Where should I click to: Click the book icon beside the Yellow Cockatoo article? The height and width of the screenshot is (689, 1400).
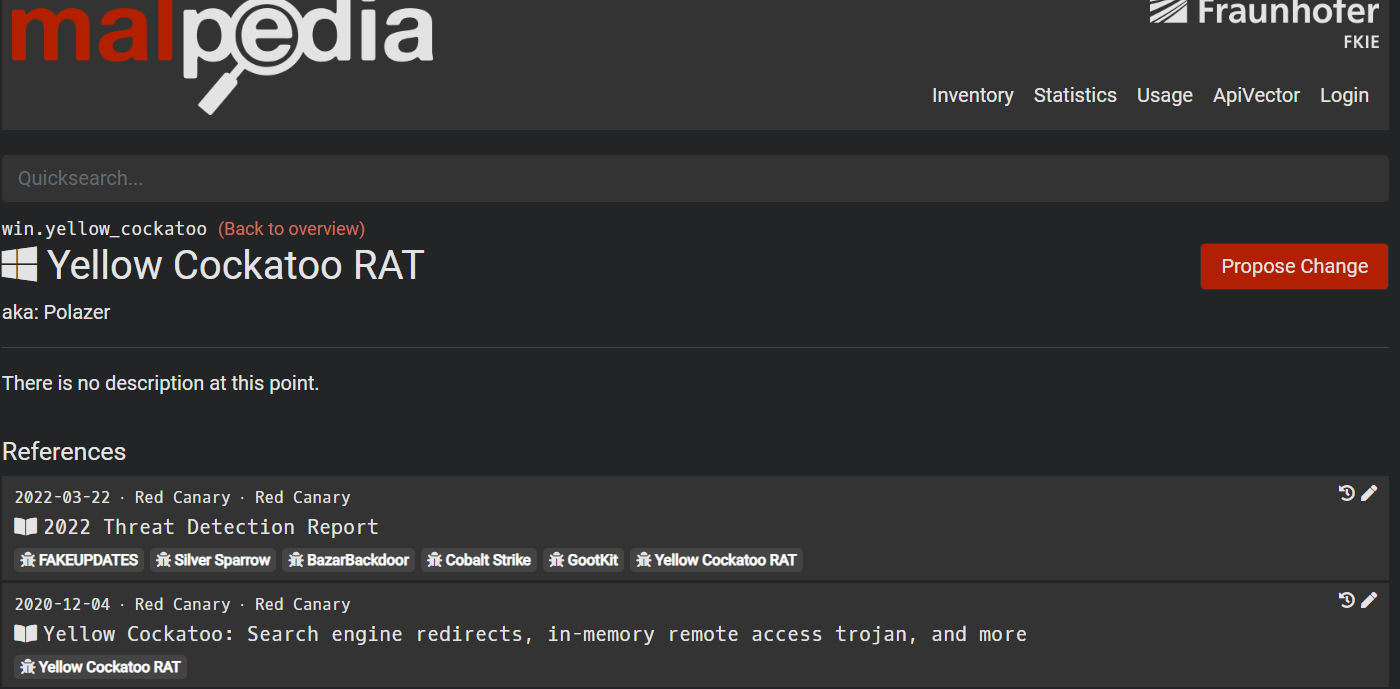(x=26, y=633)
